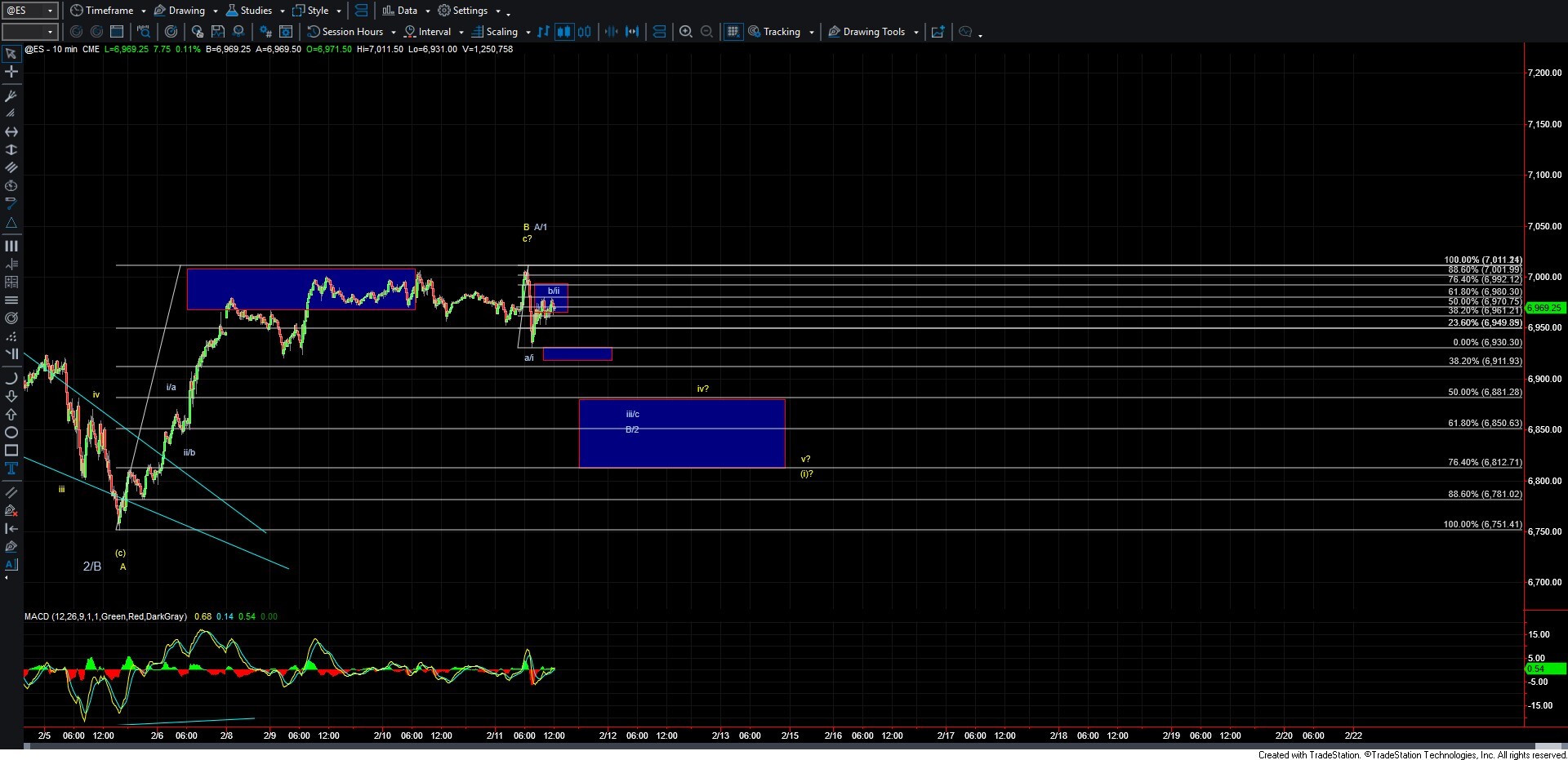The image size is (1568, 760).
Task: Open the Timeframe menu
Action: coord(109,11)
